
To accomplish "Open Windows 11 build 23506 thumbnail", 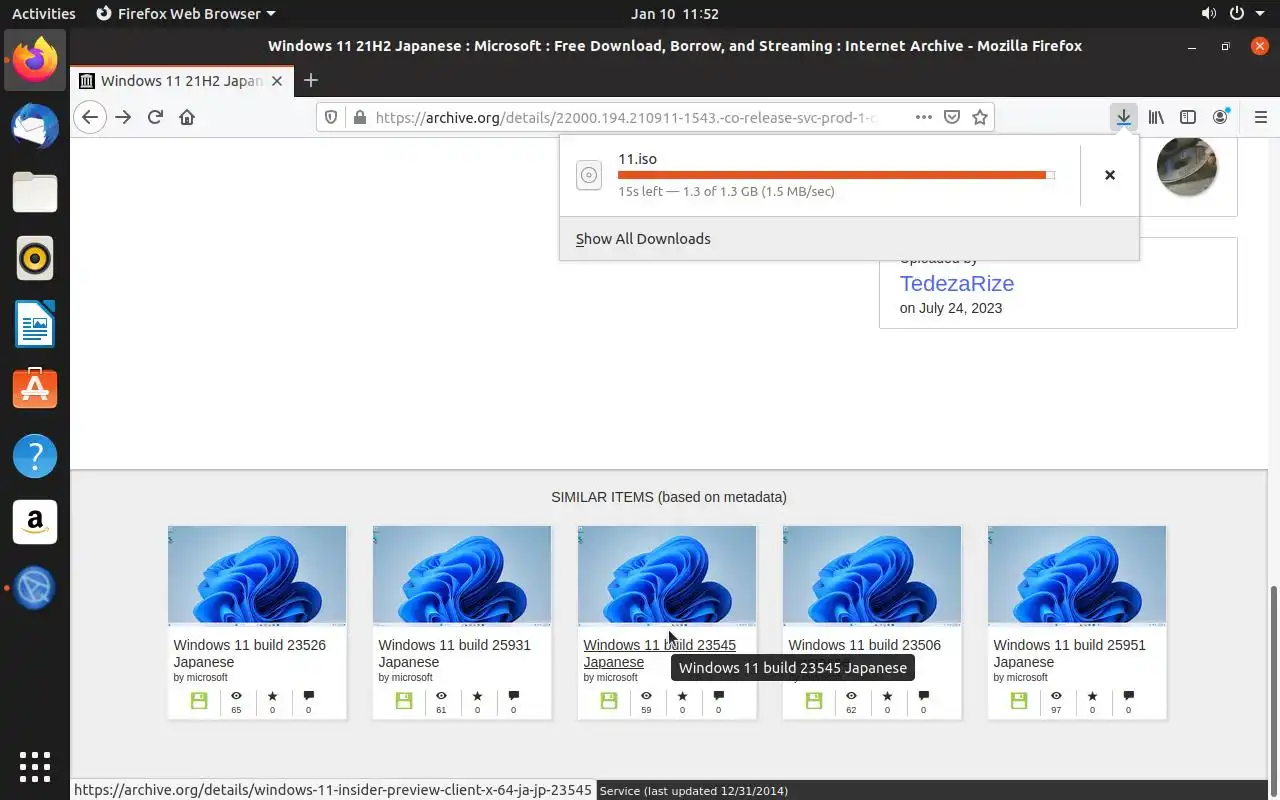I will [872, 575].
